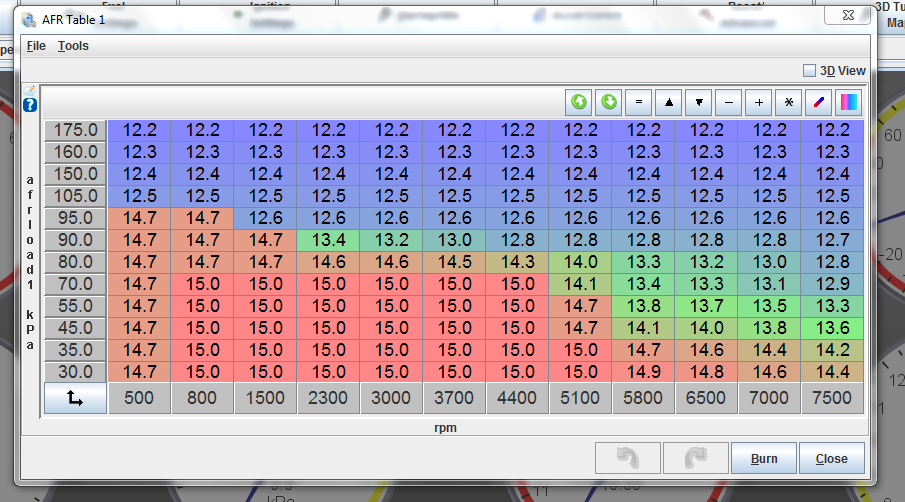Click the blue question mark help icon

[x=30, y=105]
